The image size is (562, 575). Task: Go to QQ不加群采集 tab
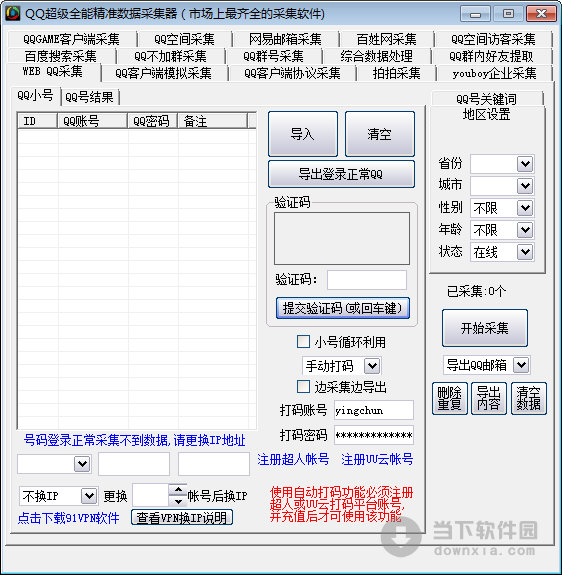[x=170, y=56]
